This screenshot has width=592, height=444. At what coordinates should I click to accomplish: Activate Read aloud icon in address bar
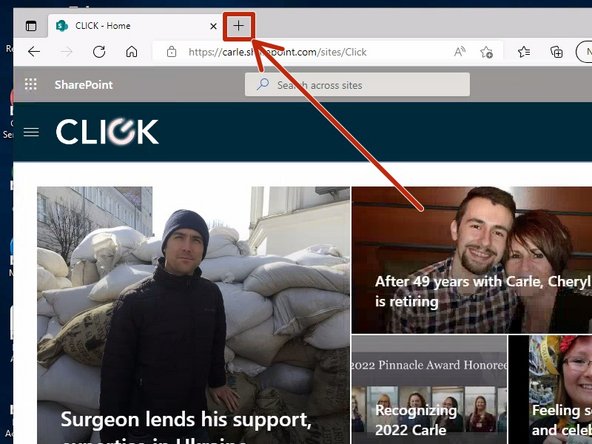pos(459,52)
